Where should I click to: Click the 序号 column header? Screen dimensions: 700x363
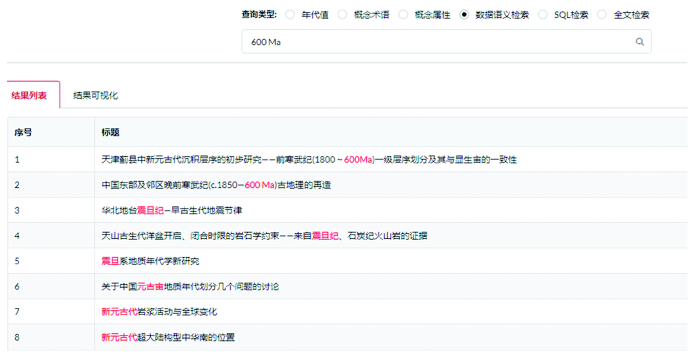[23, 132]
